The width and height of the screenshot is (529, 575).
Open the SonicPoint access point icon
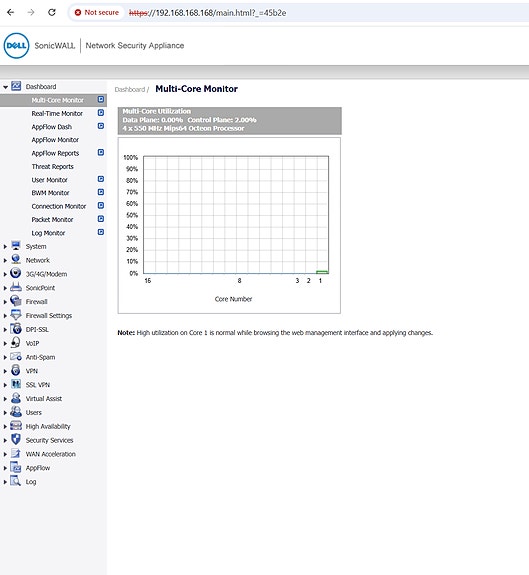(15, 287)
